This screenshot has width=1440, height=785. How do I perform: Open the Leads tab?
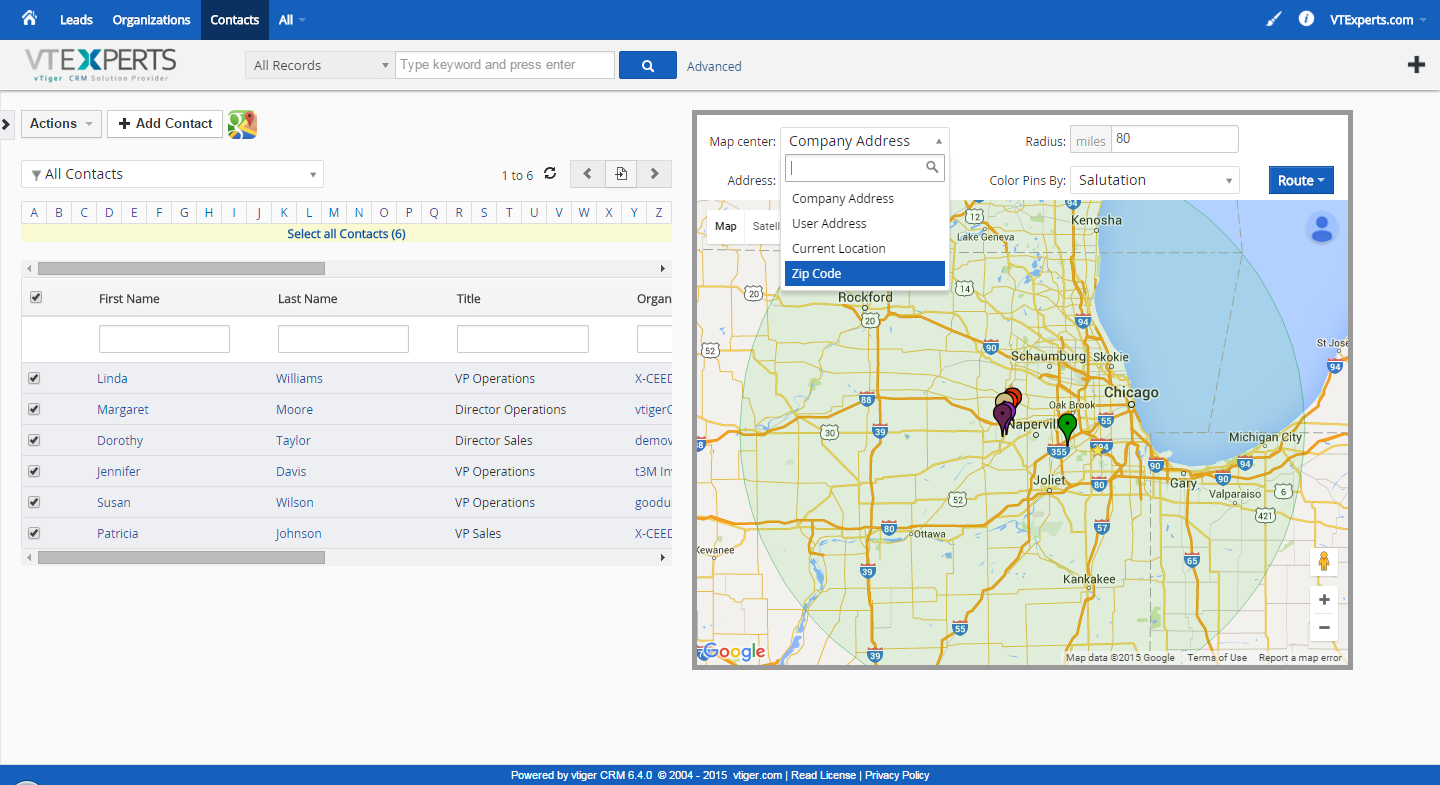[76, 20]
